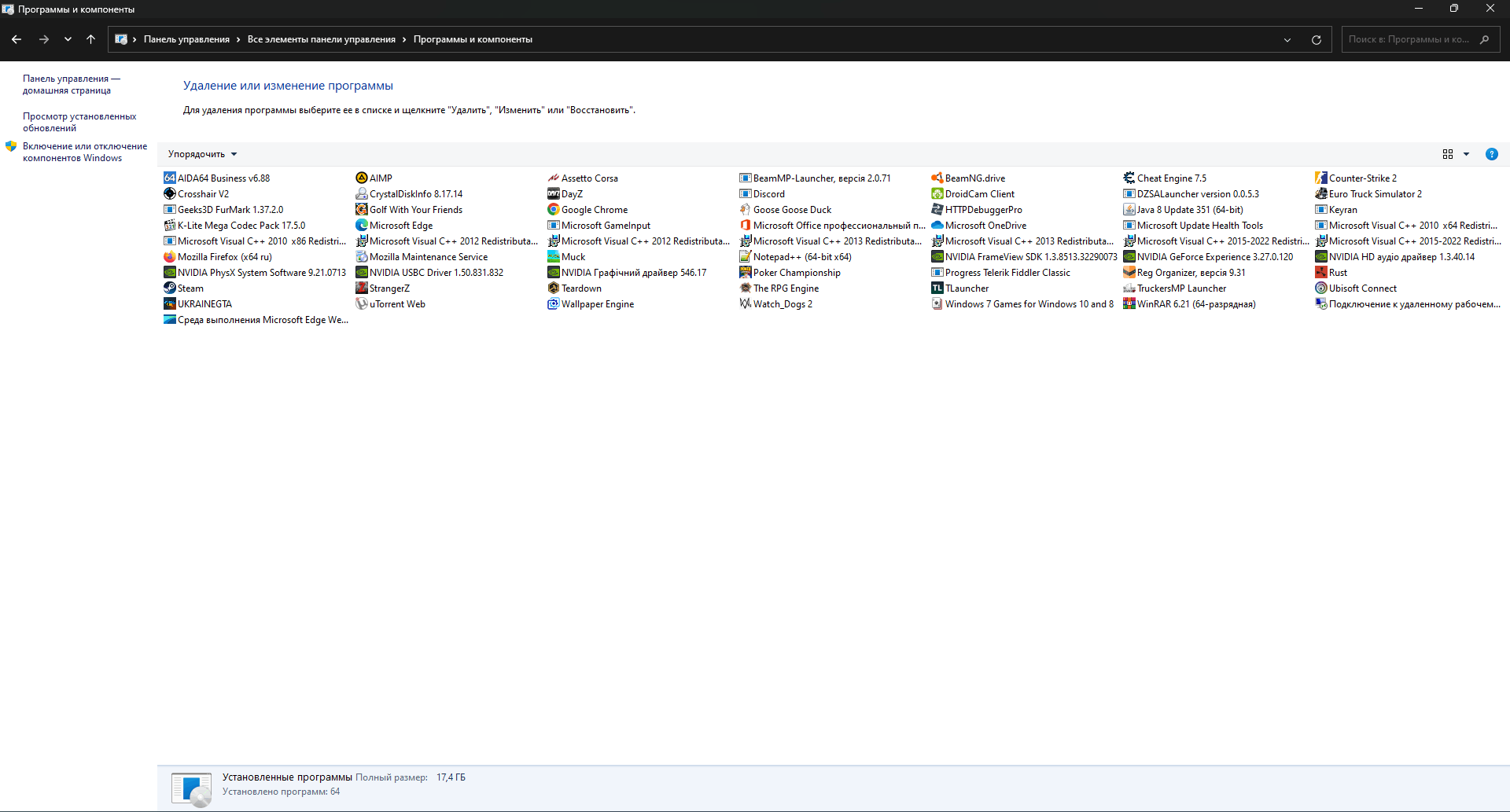Click the Wallpaper Engine icon
The width and height of the screenshot is (1510, 812).
coord(554,304)
